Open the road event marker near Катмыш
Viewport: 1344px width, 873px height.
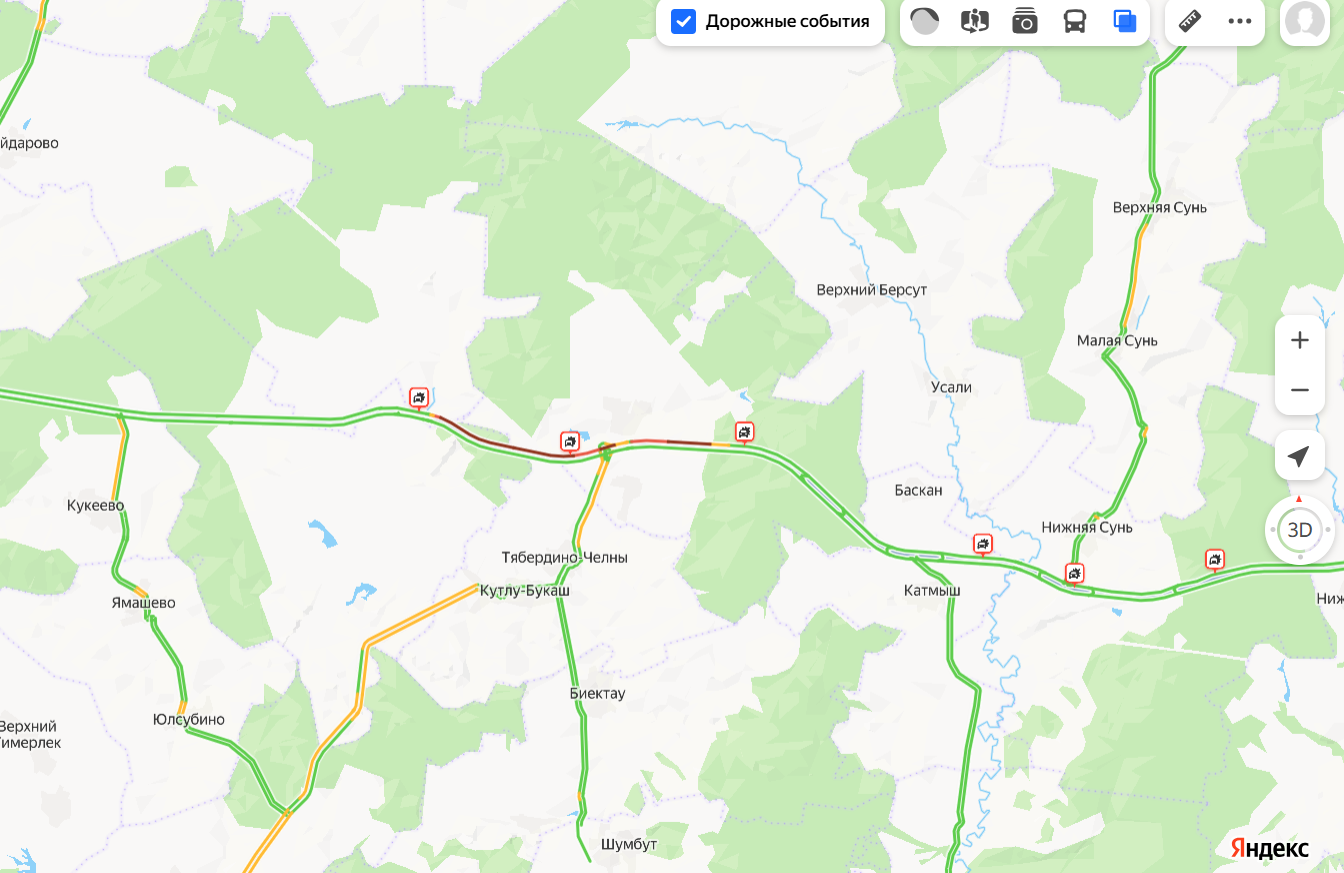point(983,545)
